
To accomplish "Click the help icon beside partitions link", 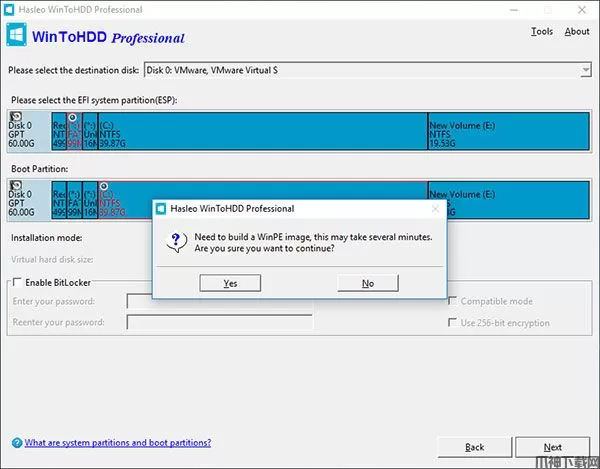I will pyautogui.click(x=16, y=443).
